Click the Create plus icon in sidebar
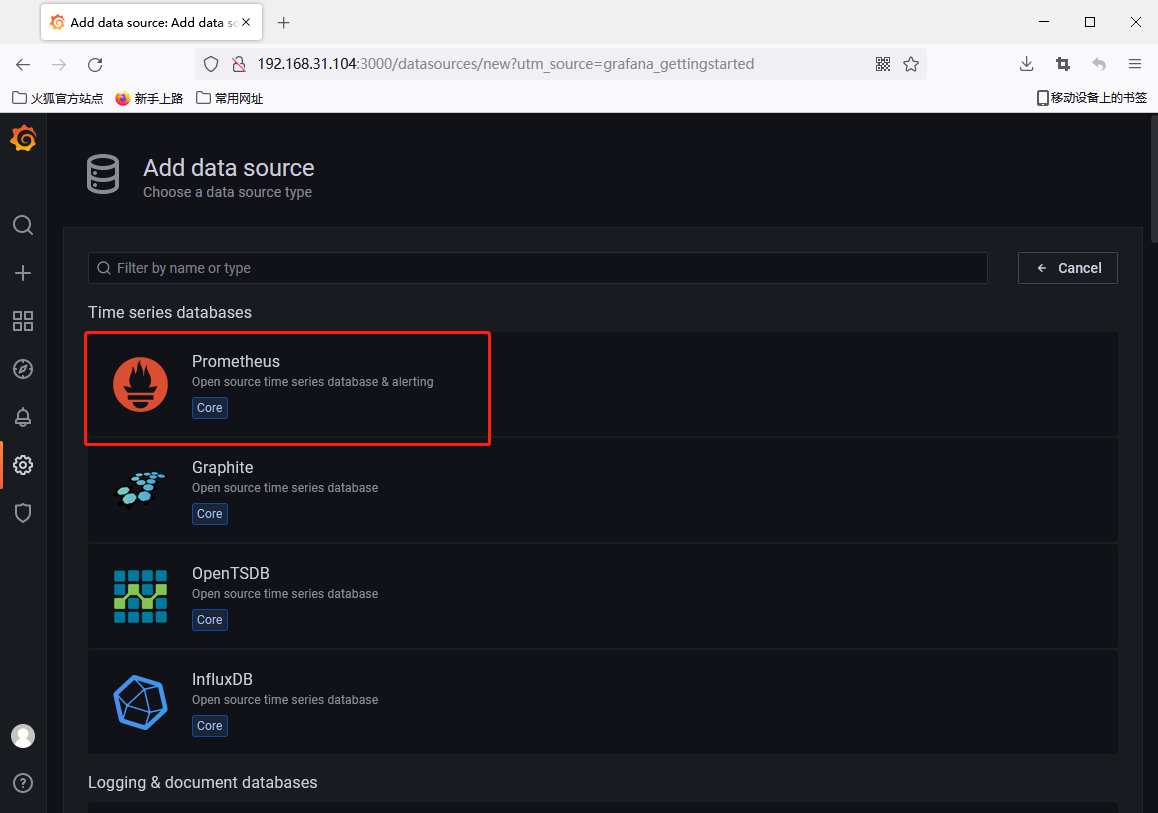Viewport: 1158px width, 813px height. coord(23,273)
